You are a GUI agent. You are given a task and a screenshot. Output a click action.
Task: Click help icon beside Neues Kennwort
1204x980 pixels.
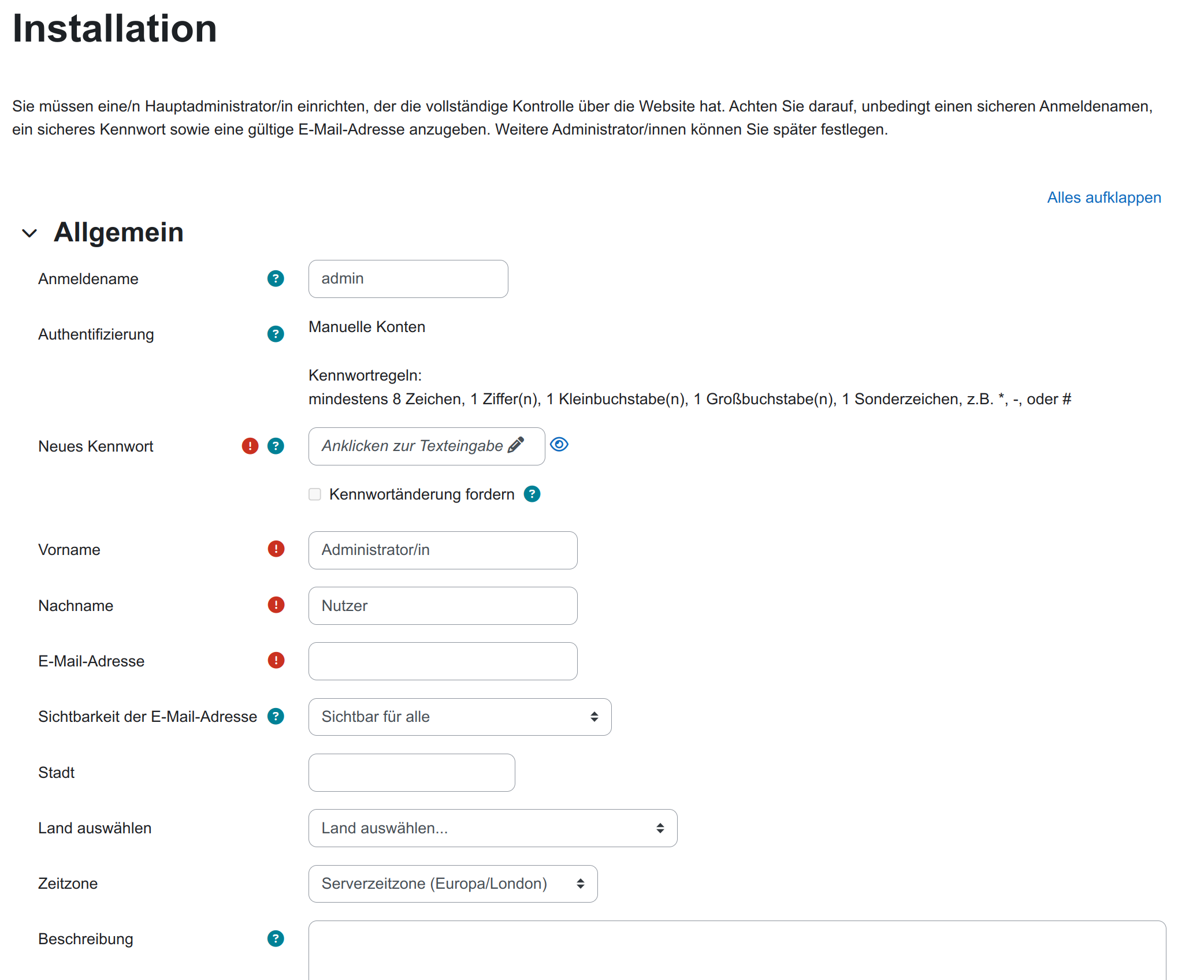276,446
